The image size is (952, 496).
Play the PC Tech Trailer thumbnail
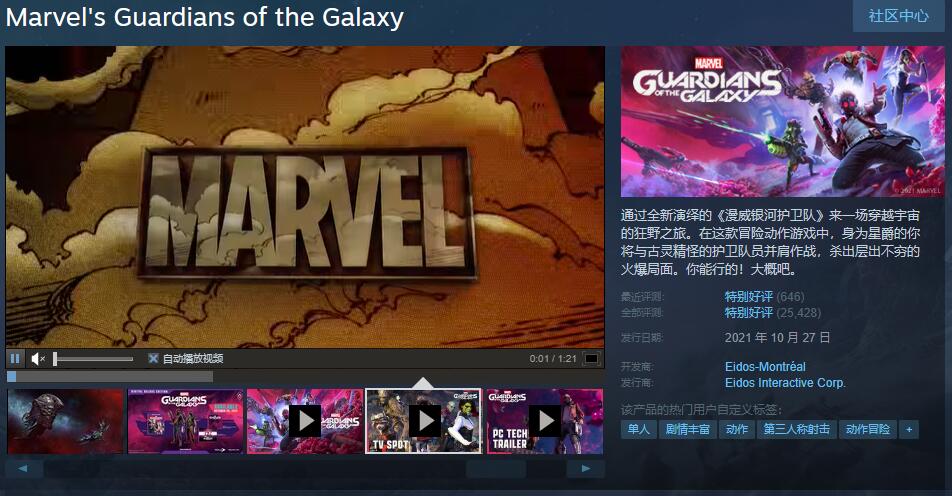point(545,421)
